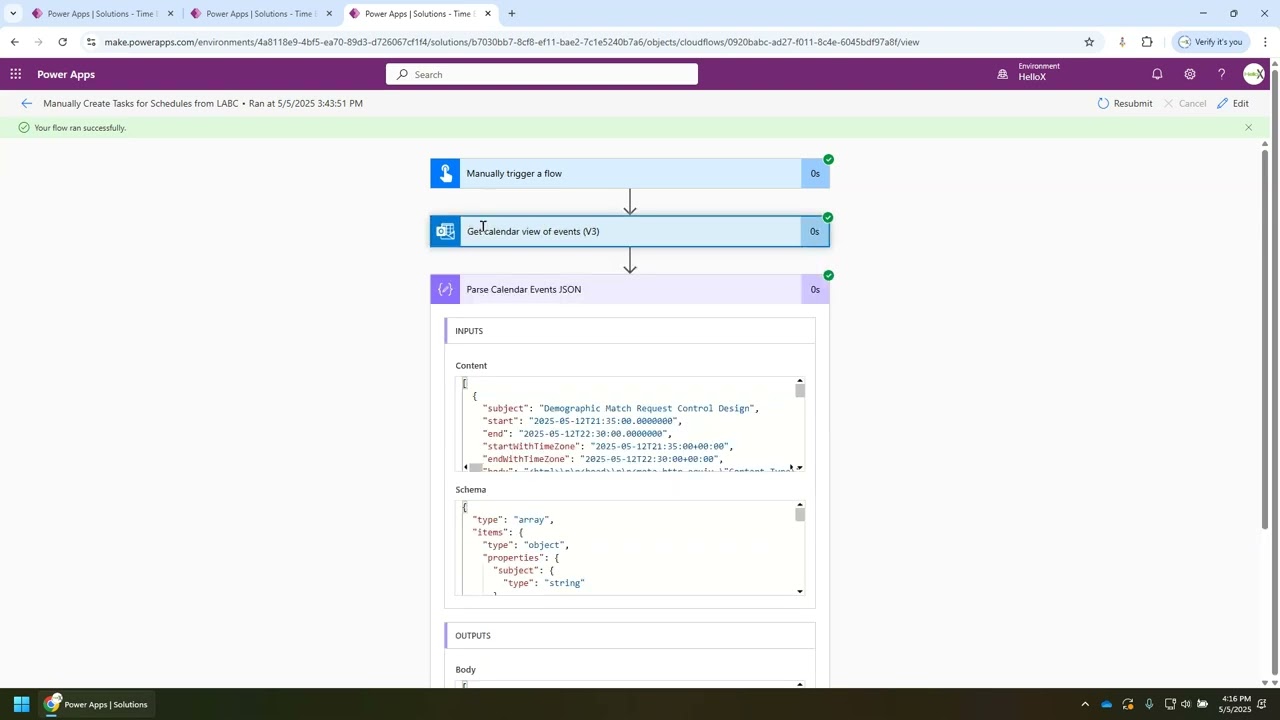
Task: Click Resubmit to rerun the flow
Action: coord(1125,103)
